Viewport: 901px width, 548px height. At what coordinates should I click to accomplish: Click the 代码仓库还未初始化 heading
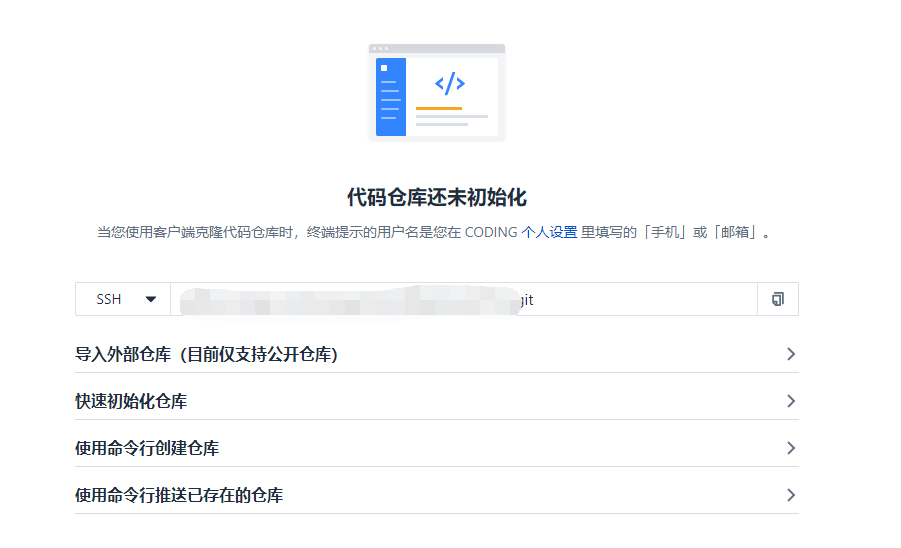tap(450, 196)
